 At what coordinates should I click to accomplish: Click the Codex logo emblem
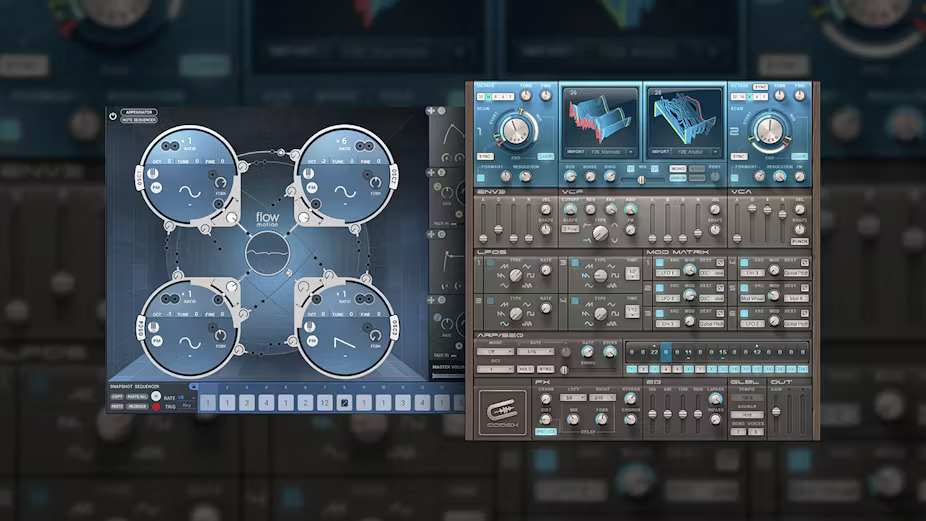pos(502,410)
